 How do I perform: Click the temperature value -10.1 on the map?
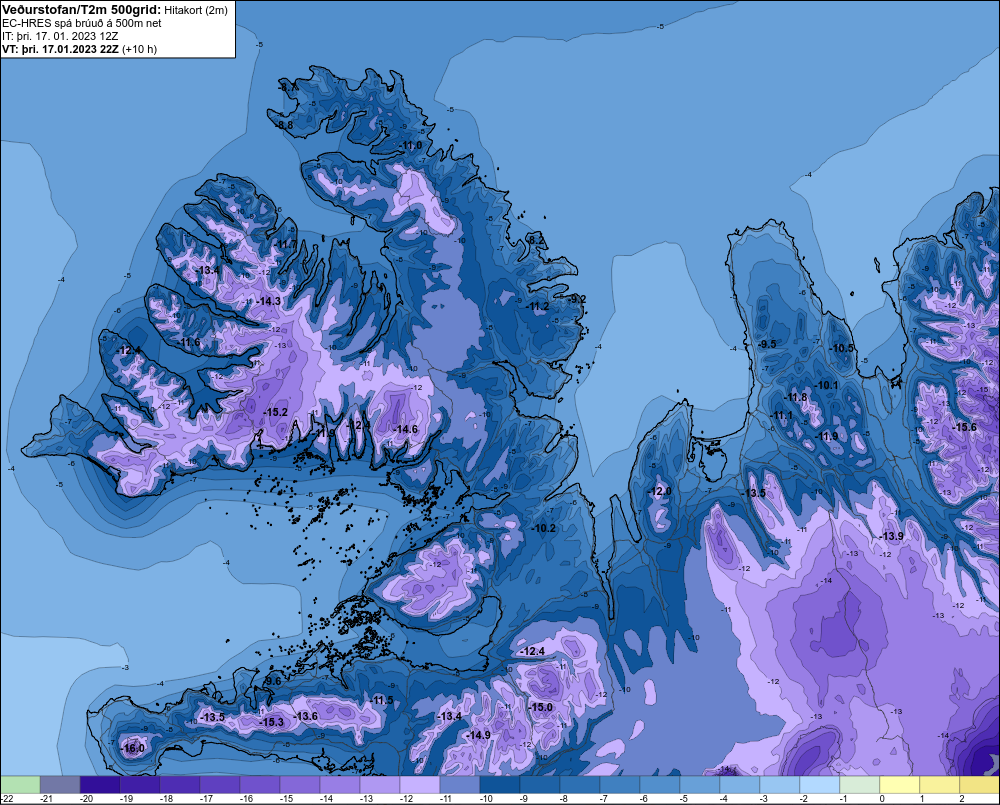[x=827, y=385]
